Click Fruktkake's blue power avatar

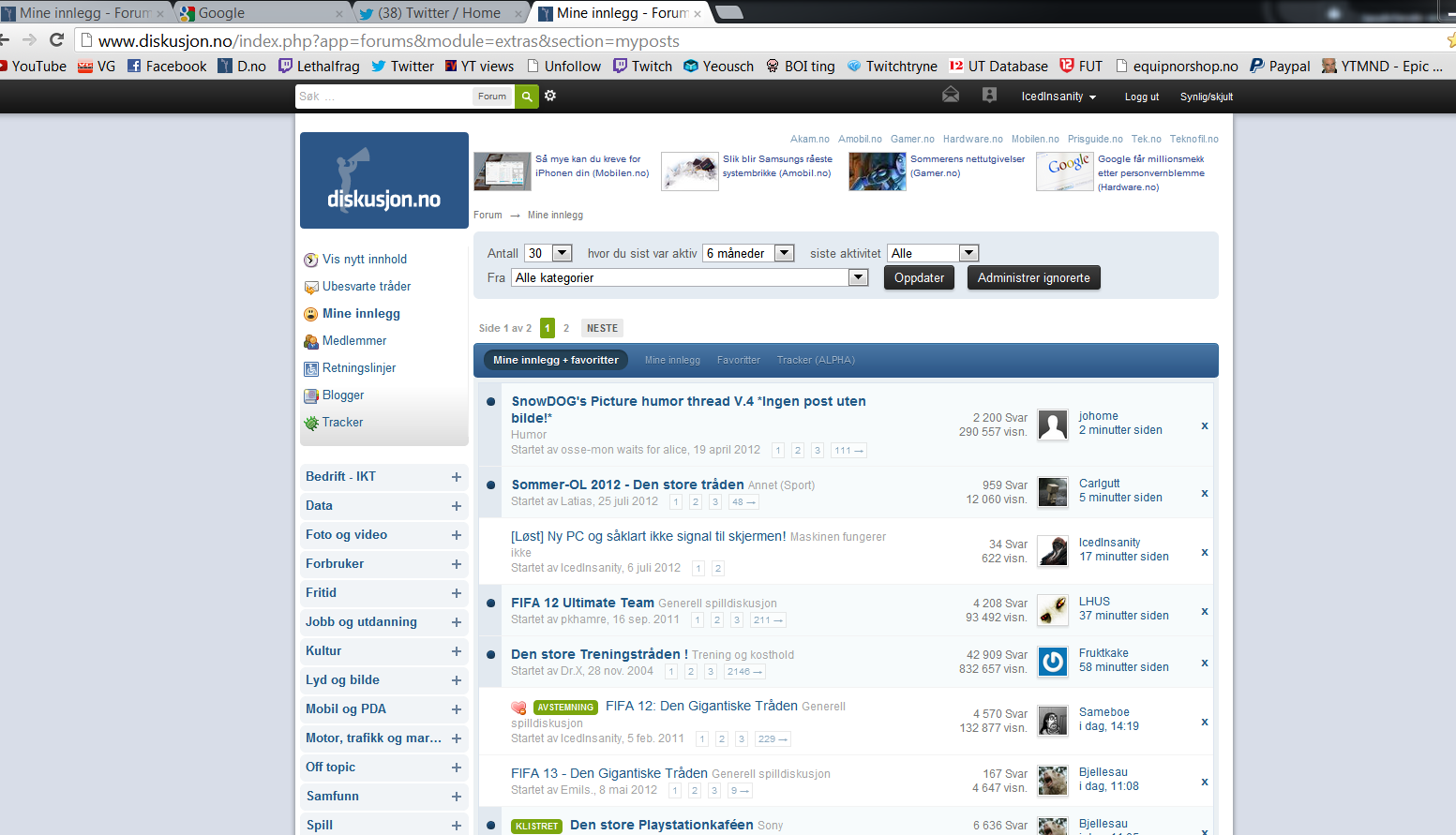click(x=1053, y=662)
